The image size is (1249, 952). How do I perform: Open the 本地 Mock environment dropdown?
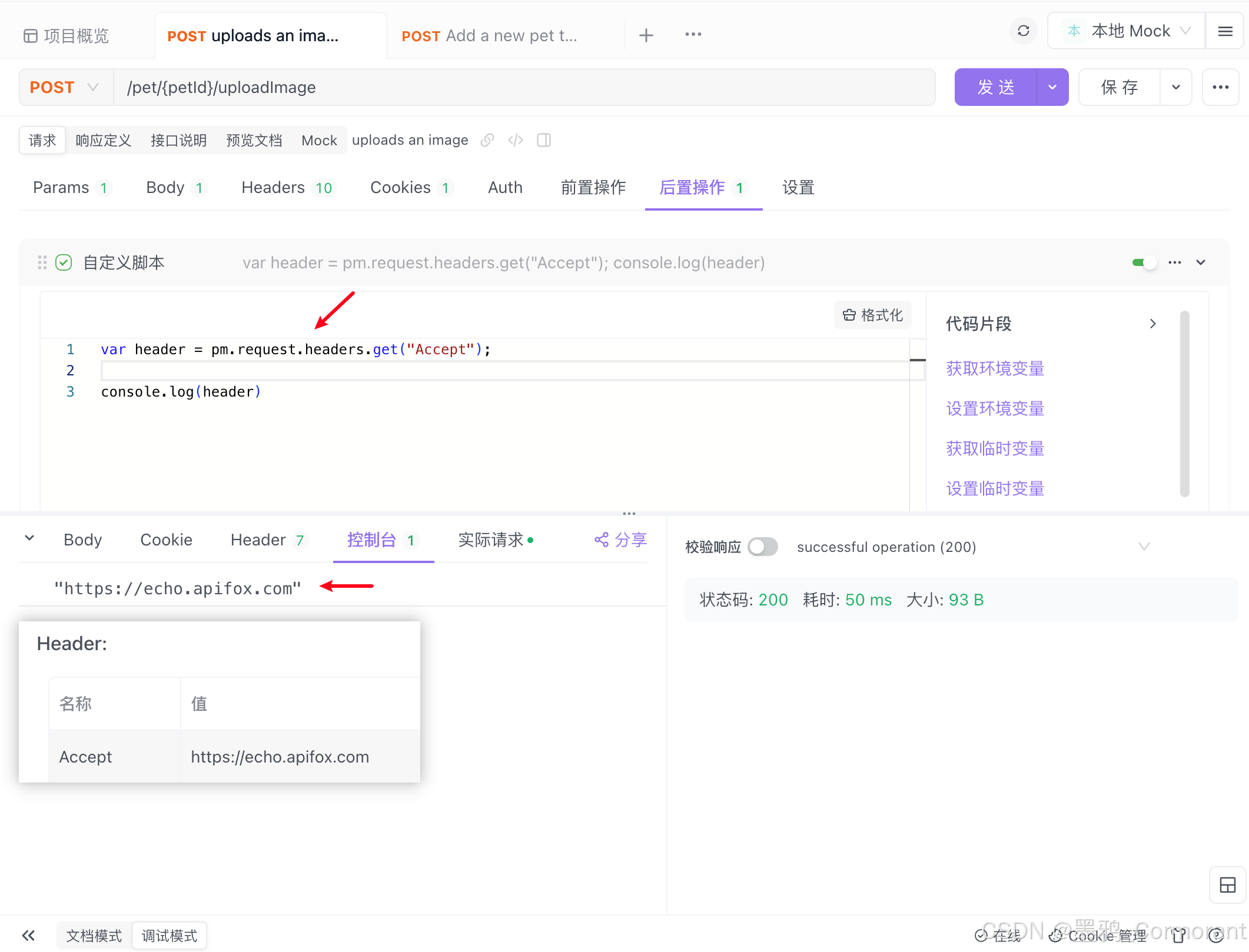click(x=1127, y=31)
